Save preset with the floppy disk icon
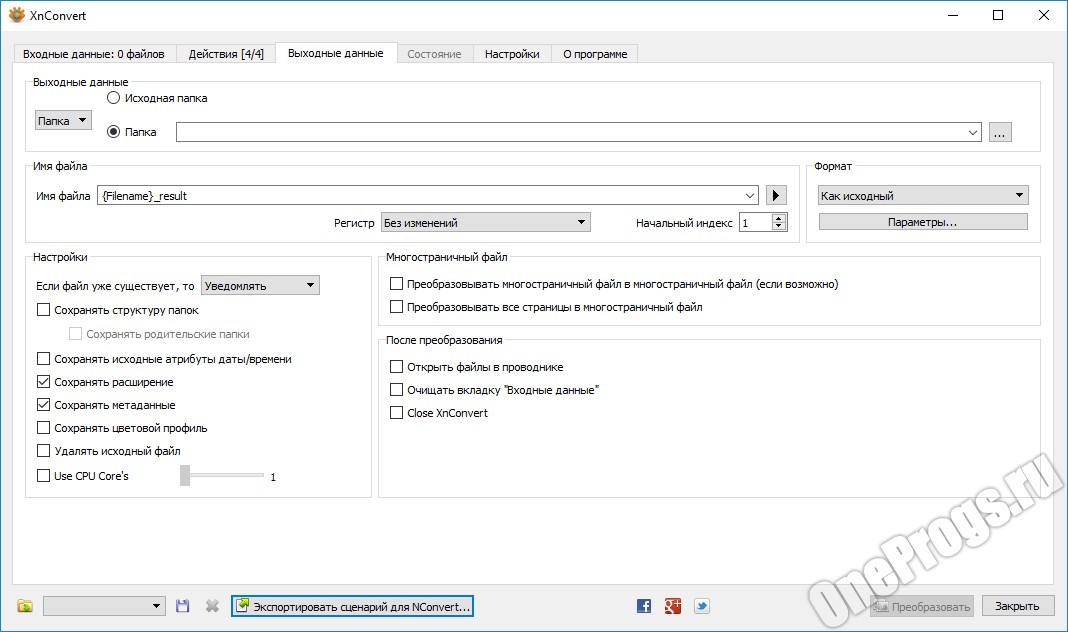Viewport: 1068px width, 632px height. tap(183, 605)
